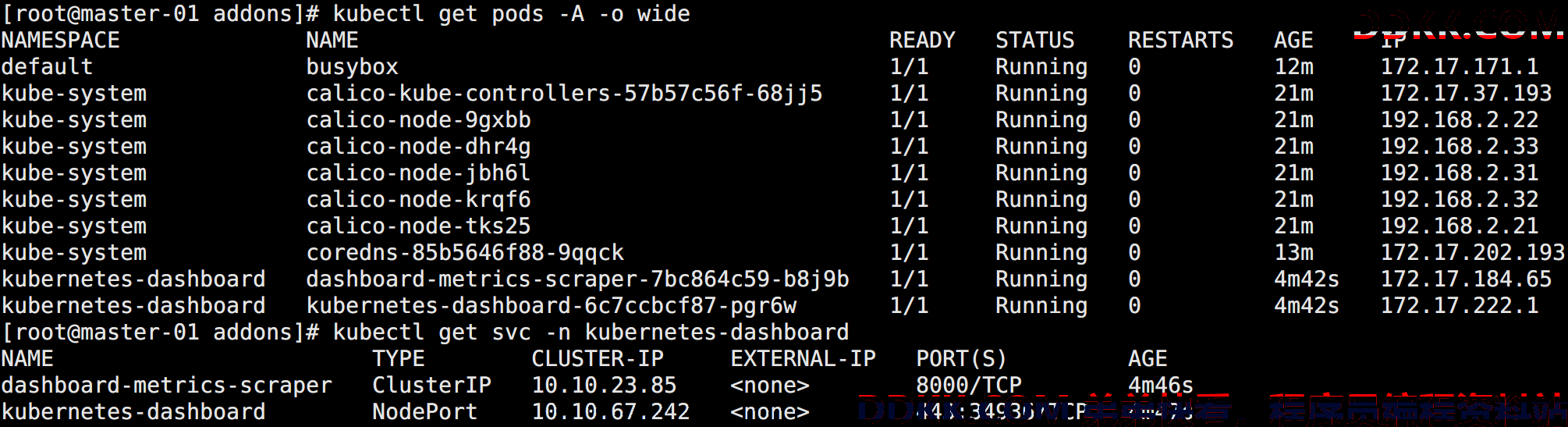Click IP address 192.168.2.33
1568x427 pixels.
1460,147
